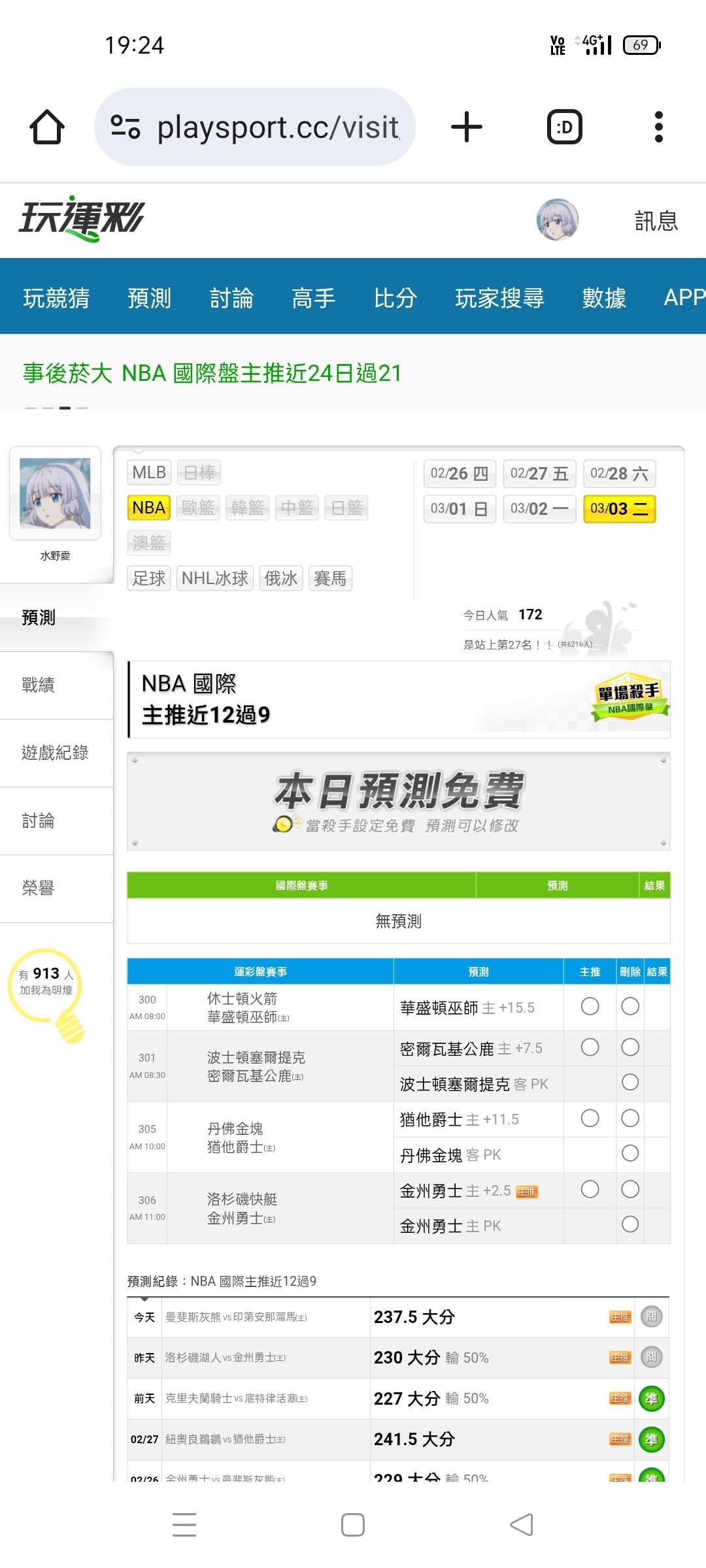Select the NHL冰球 league button
The height and width of the screenshot is (1568, 706).
(215, 578)
